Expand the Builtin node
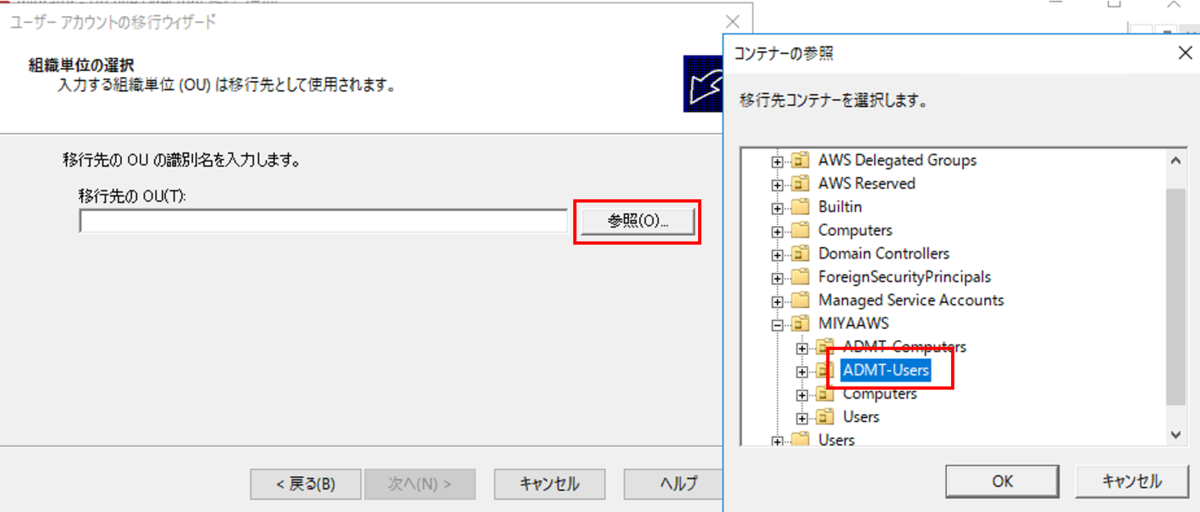 click(777, 207)
